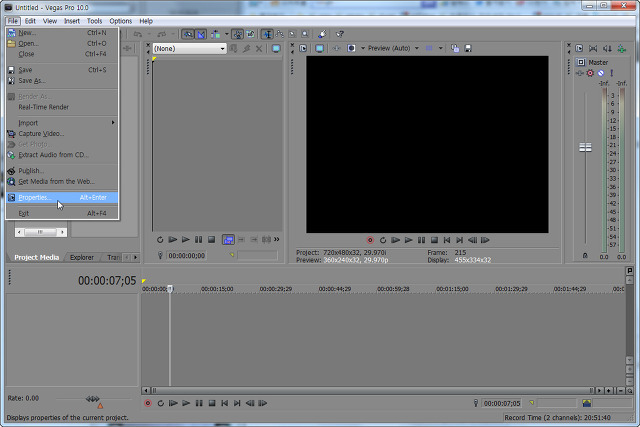Select the Selection Edit tool
Image resolution: width=640 pixels, height=427 pixels.
pos(292,34)
